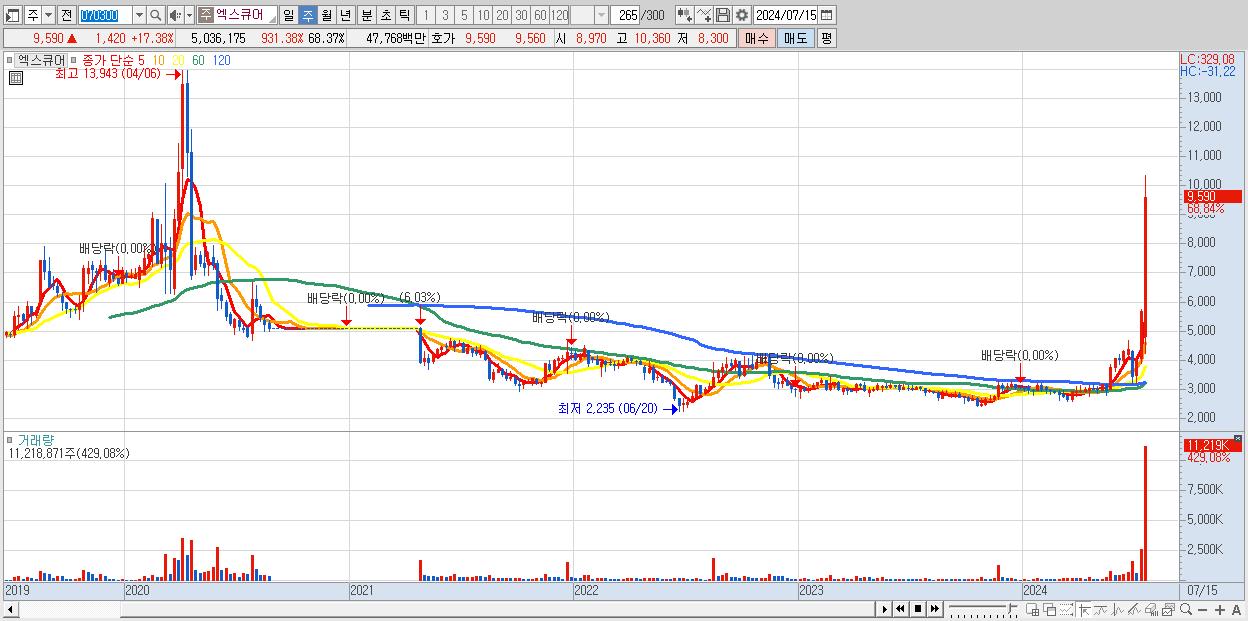This screenshot has width=1248, height=621.
Task: Click the 엑스큐어 chart legend label
Action: click(x=41, y=60)
